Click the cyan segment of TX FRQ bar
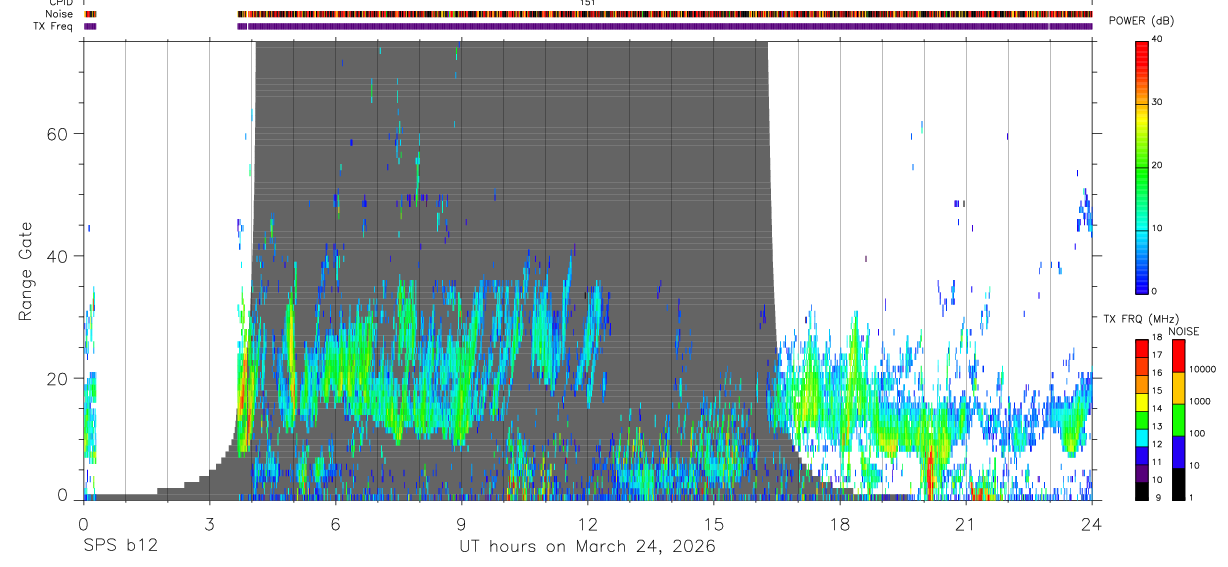 tap(1142, 438)
